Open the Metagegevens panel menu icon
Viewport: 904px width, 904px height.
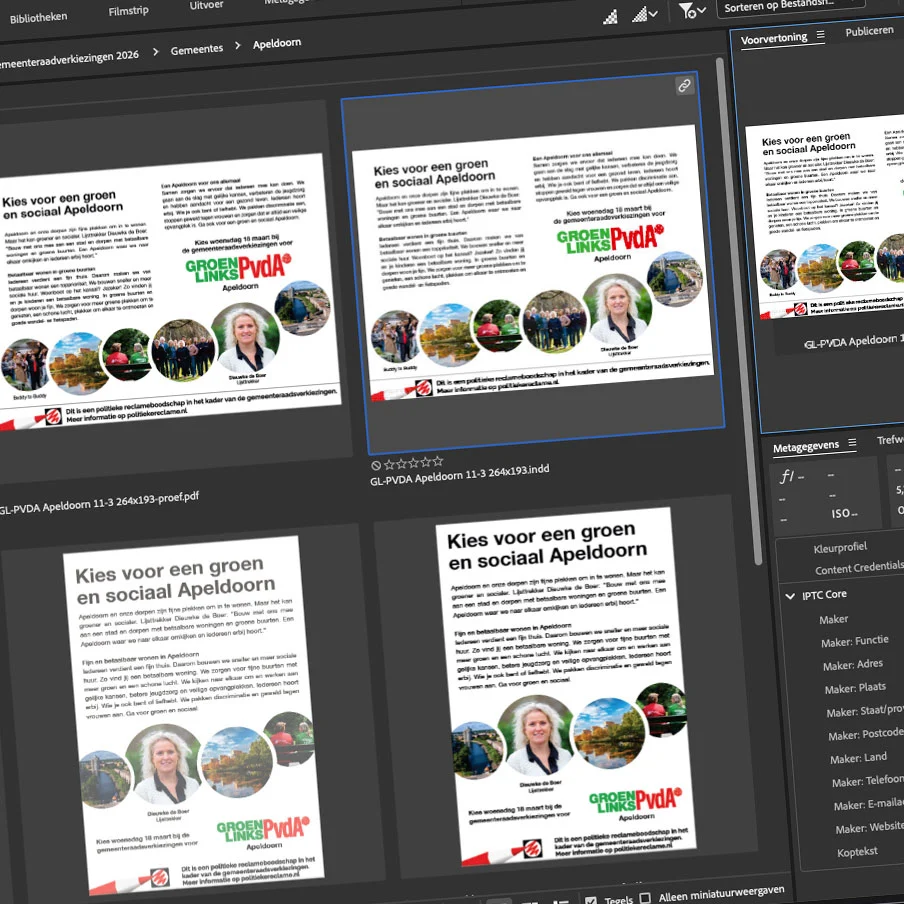point(852,443)
